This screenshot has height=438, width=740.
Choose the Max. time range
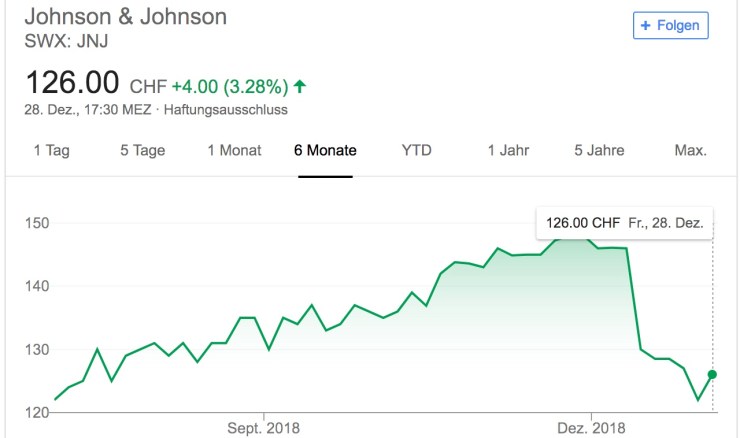pos(690,151)
